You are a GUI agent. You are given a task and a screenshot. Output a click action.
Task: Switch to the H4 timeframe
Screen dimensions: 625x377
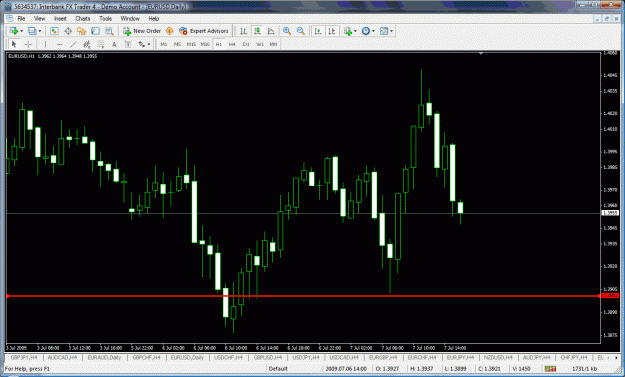pyautogui.click(x=232, y=44)
